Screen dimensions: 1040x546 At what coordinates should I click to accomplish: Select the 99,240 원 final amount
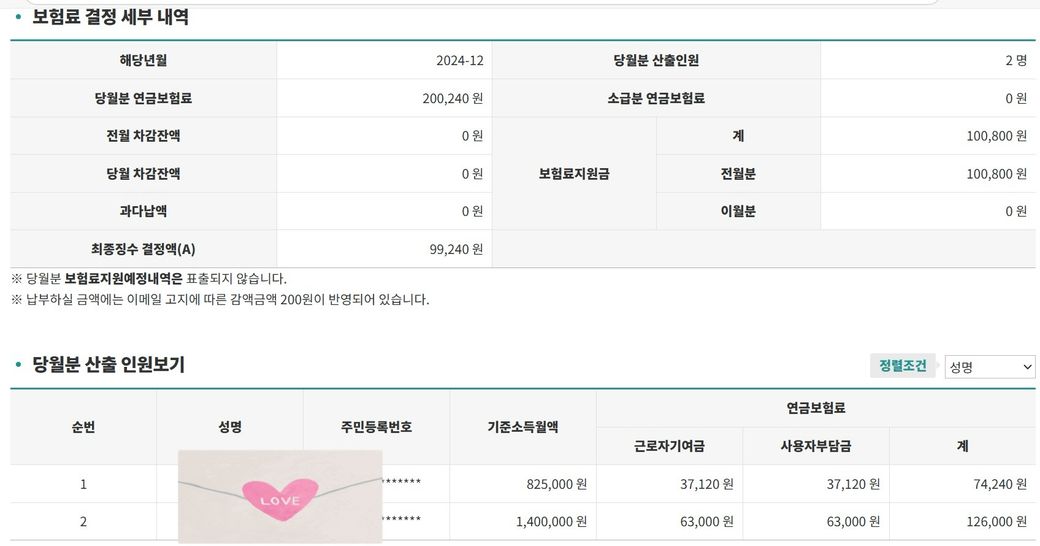(456, 249)
